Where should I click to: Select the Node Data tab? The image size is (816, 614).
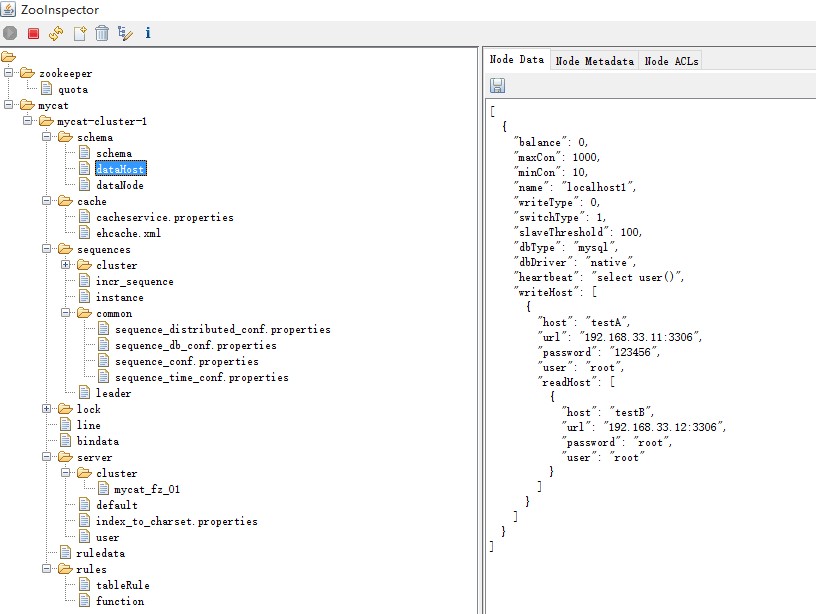tap(516, 60)
